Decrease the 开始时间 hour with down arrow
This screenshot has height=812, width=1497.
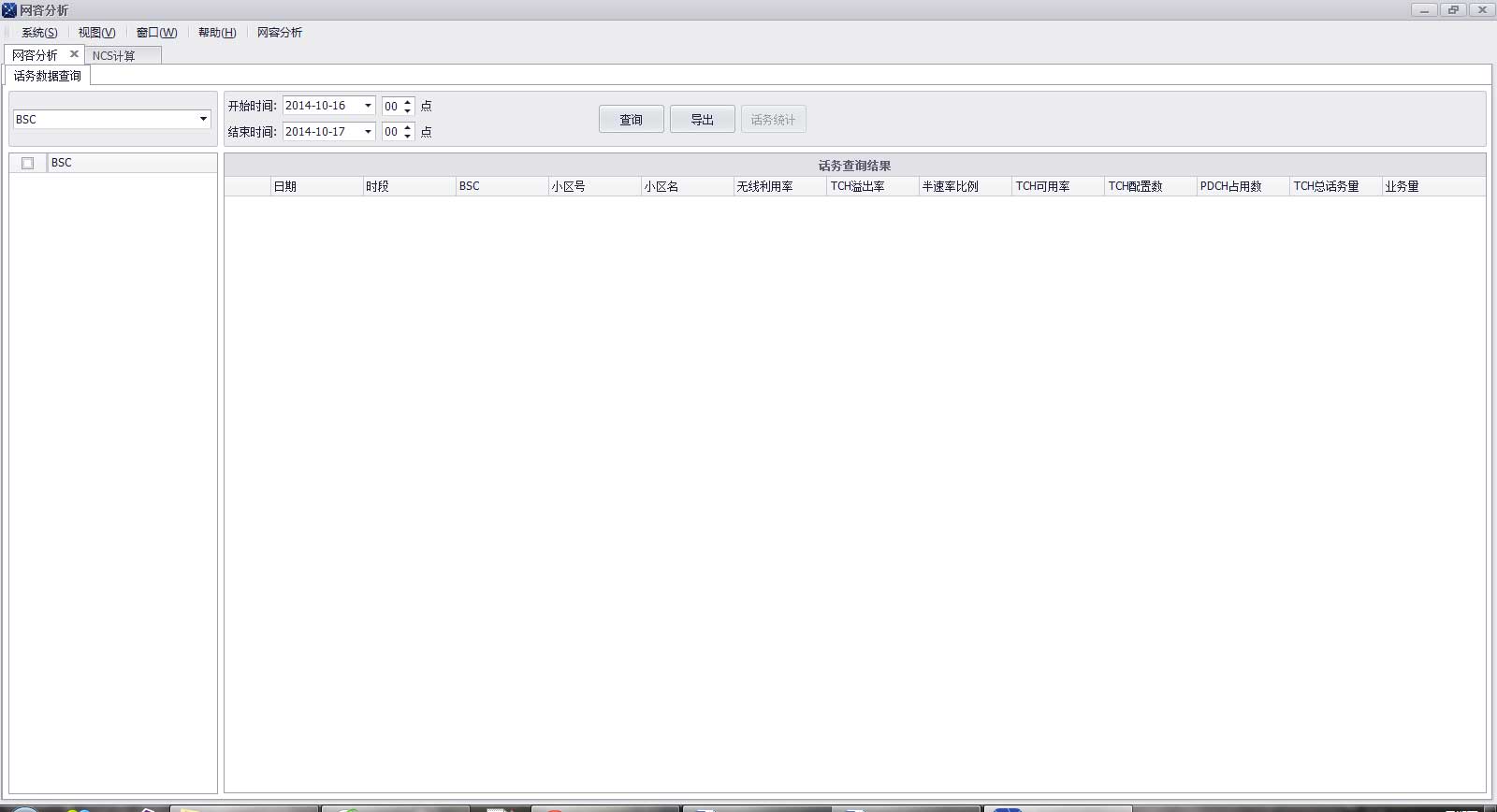coord(407,110)
